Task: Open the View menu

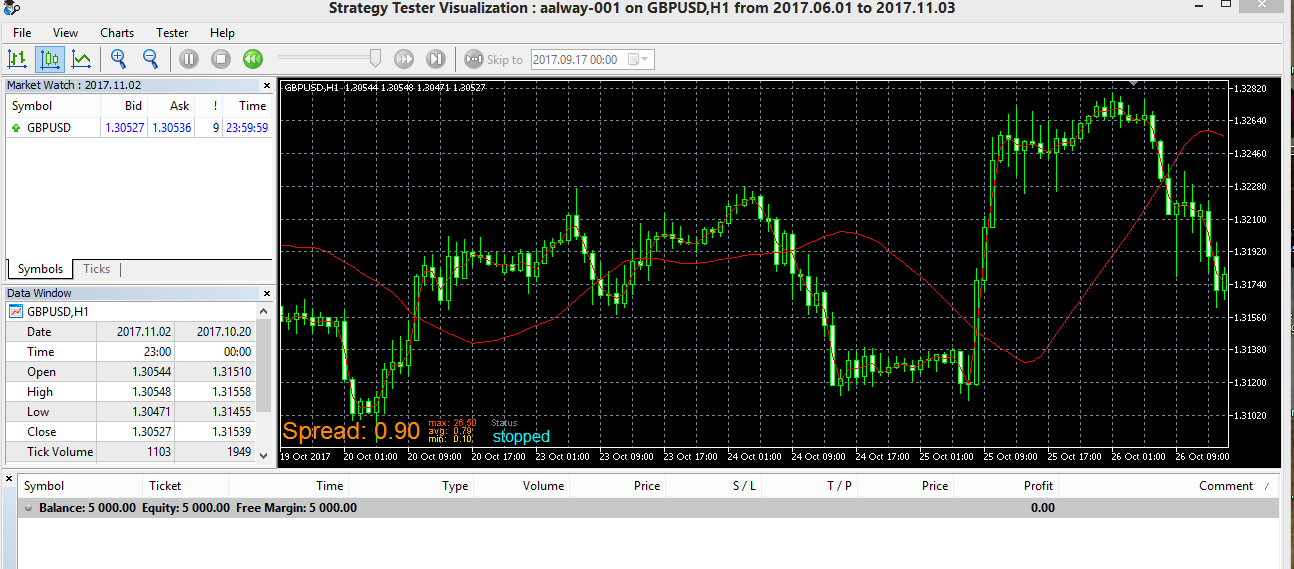Action: [x=65, y=33]
